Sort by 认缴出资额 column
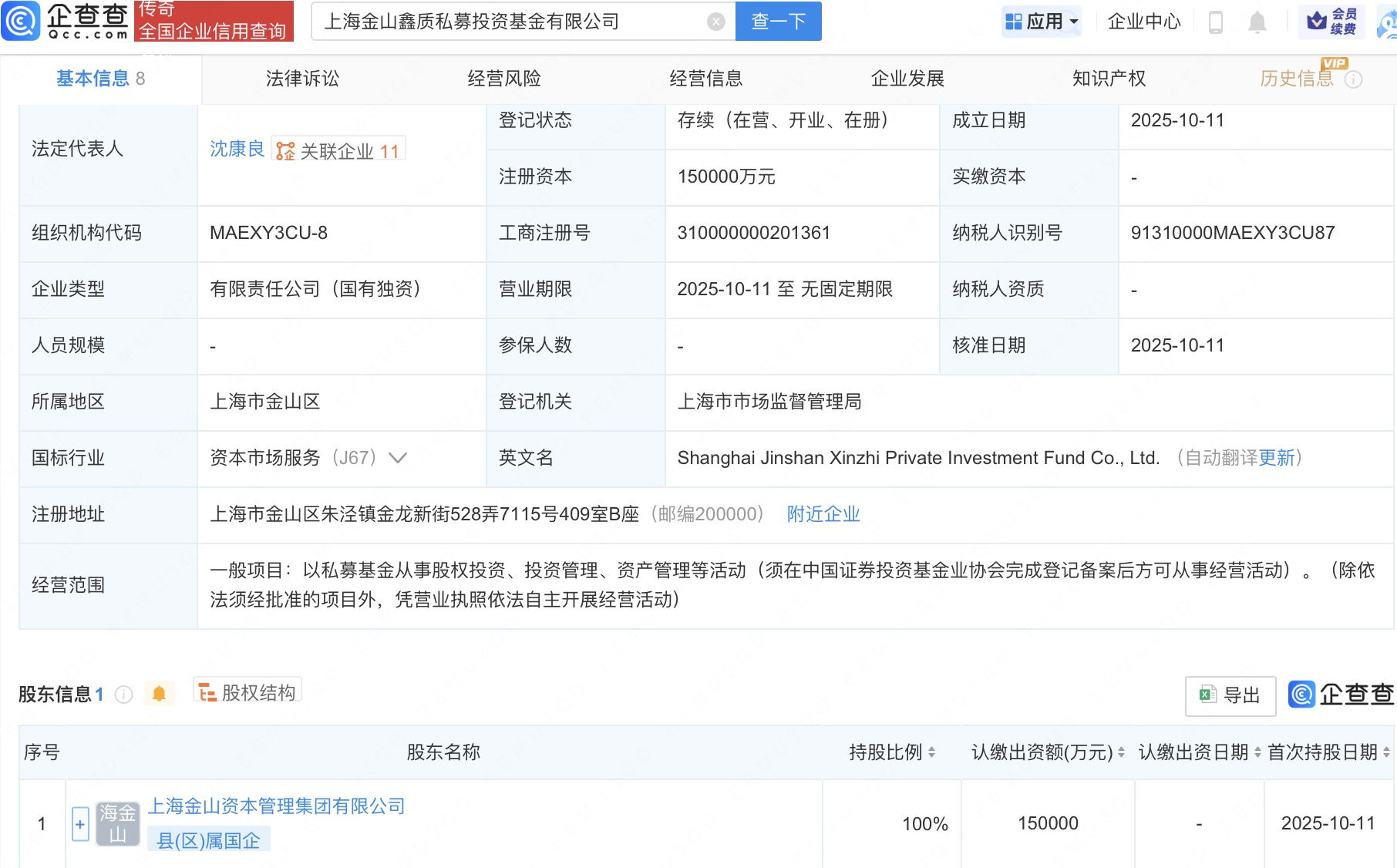Screen dimensions: 1397x868 (1121, 752)
